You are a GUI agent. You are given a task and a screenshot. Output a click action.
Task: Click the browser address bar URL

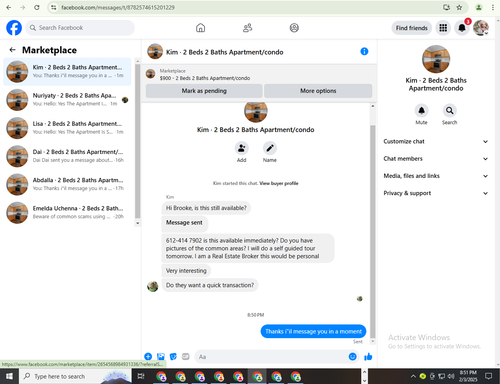tap(118, 7)
